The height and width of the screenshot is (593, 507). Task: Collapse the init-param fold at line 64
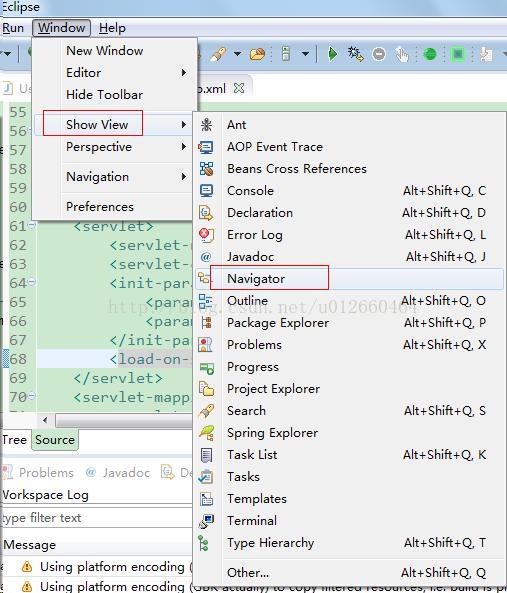(x=32, y=282)
